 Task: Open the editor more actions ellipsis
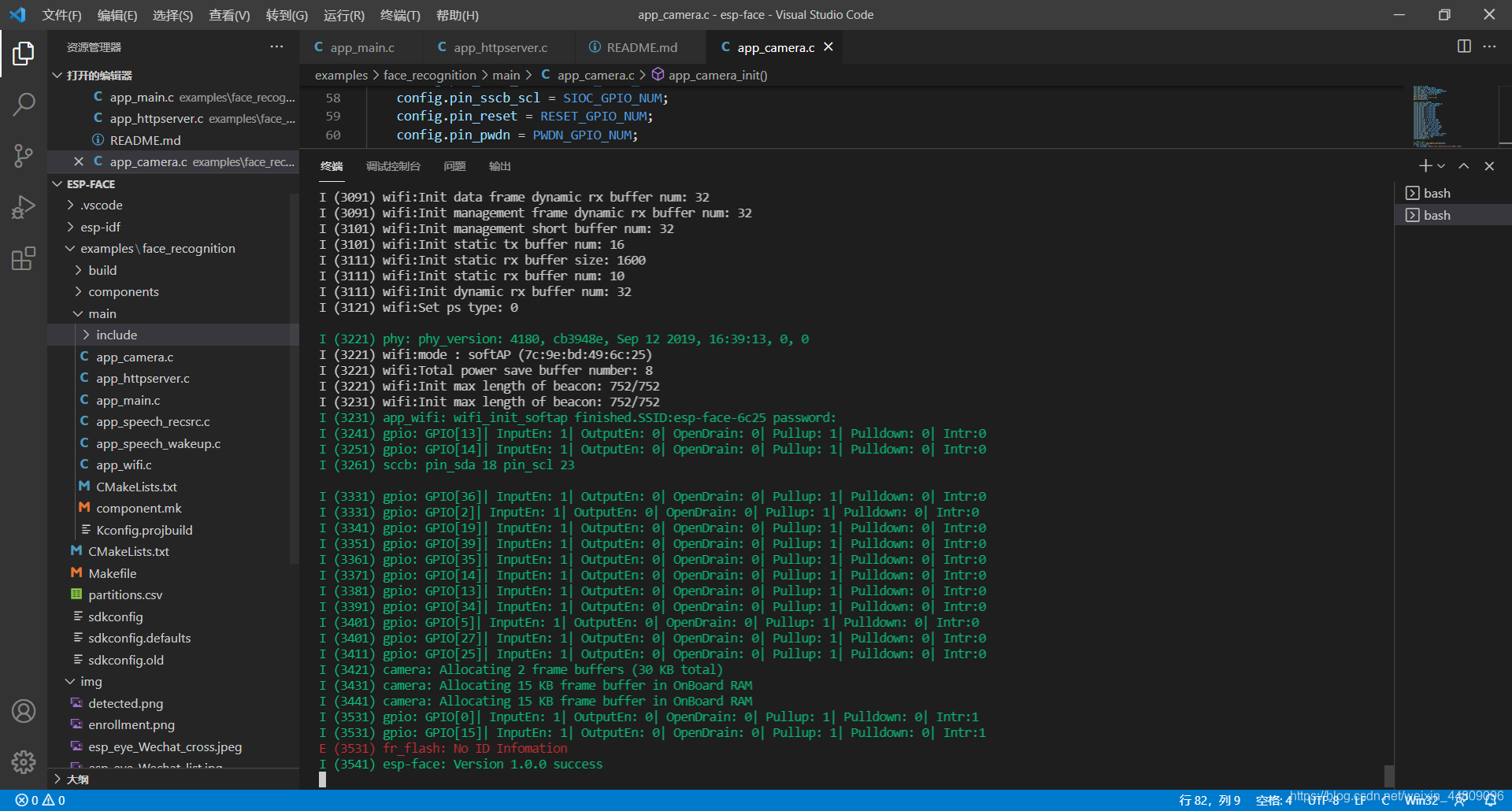(x=1489, y=46)
